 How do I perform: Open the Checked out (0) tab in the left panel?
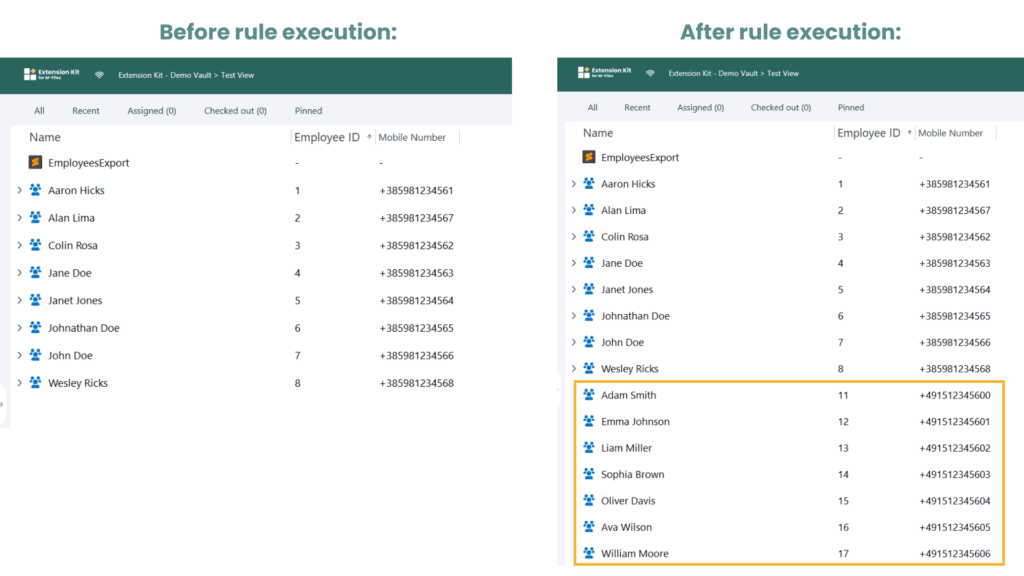tap(235, 111)
